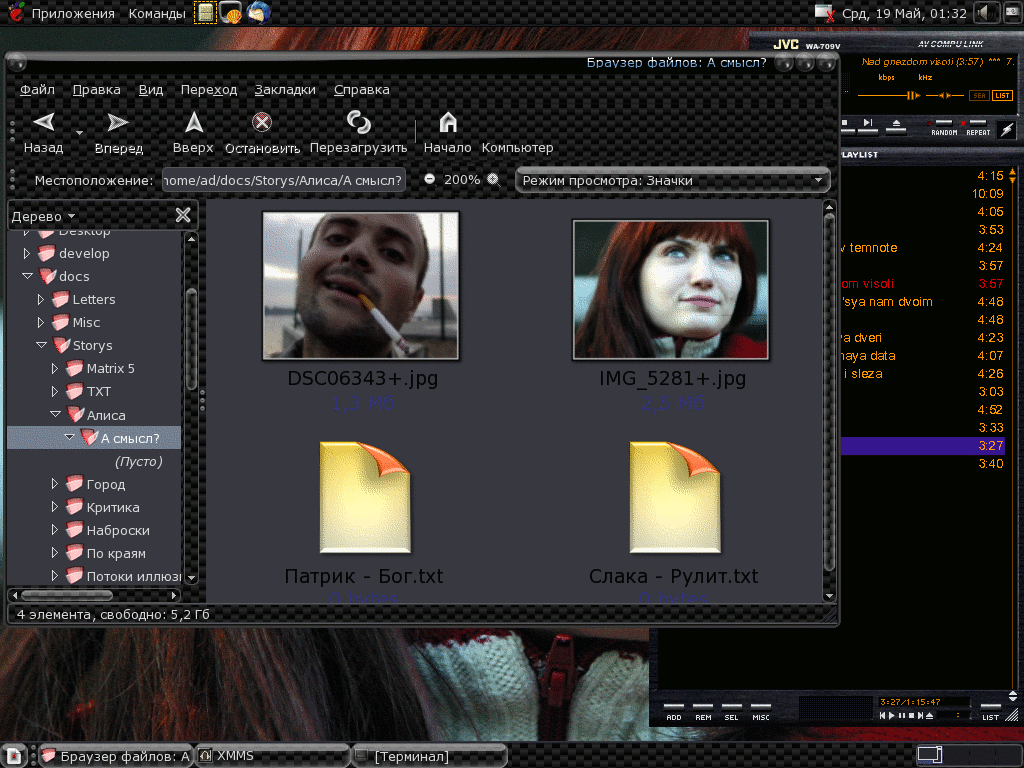Zoom out with the minus magnifier icon
This screenshot has height=768, width=1024.
430,179
